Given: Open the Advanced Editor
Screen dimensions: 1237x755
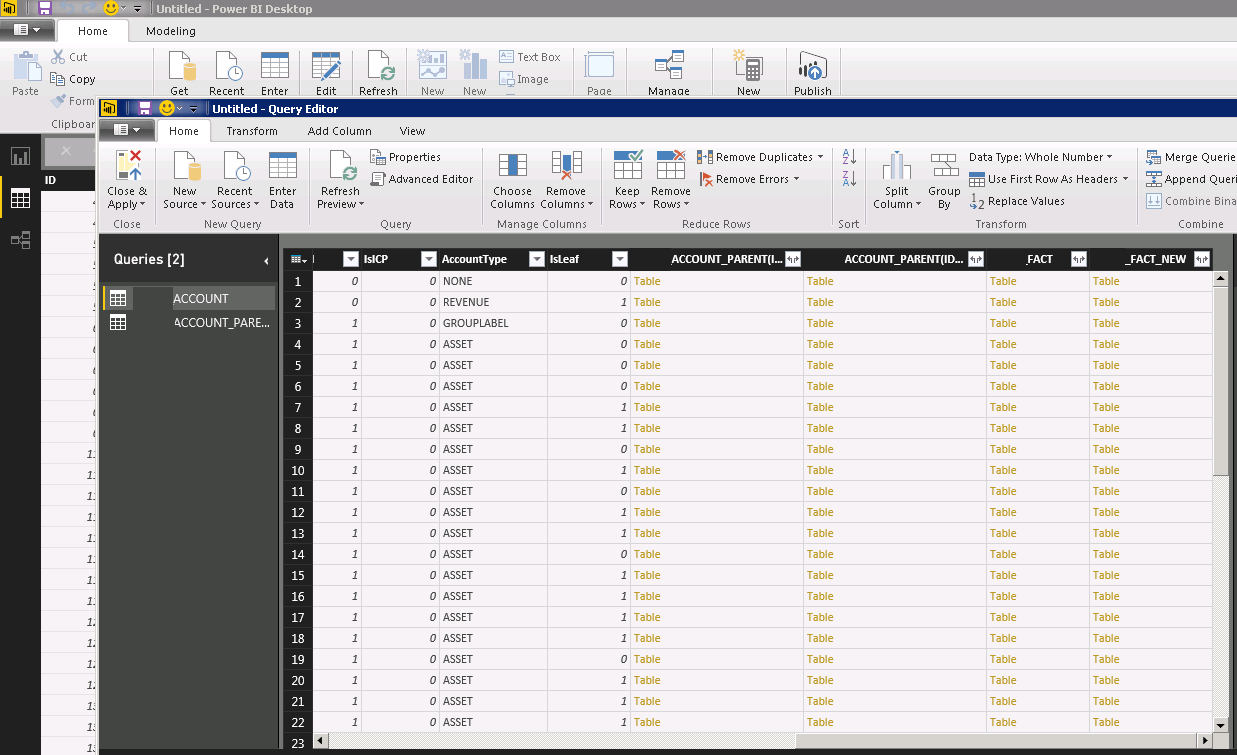Looking at the screenshot, I should [x=422, y=179].
